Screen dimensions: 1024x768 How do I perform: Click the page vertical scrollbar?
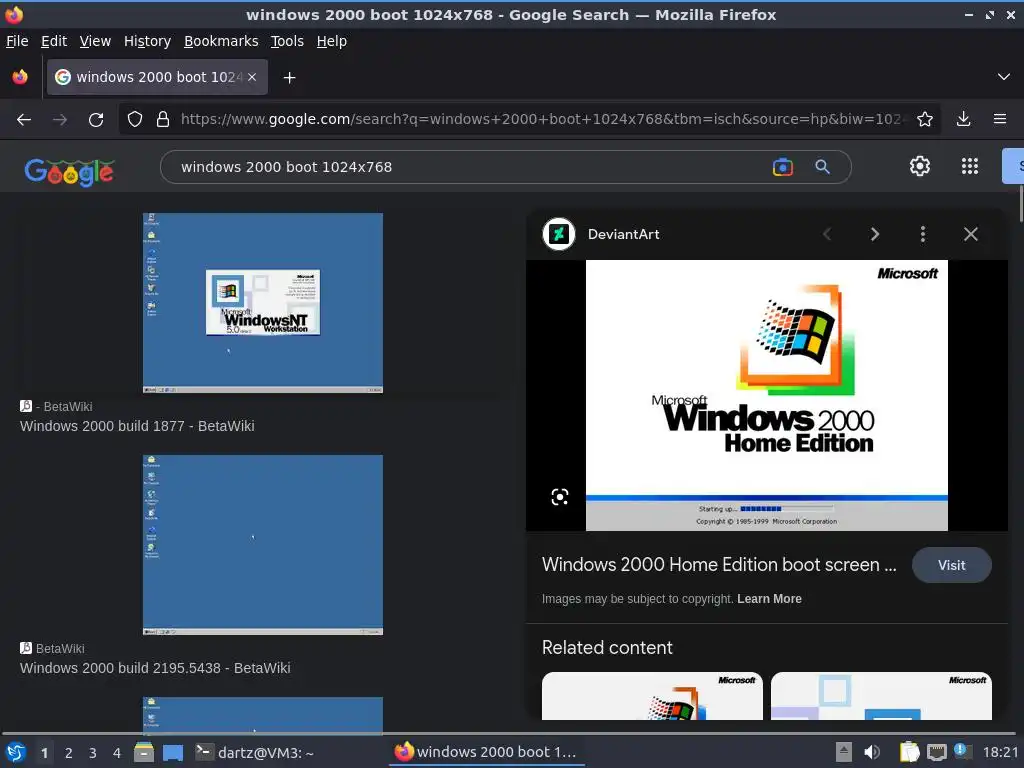click(1020, 206)
